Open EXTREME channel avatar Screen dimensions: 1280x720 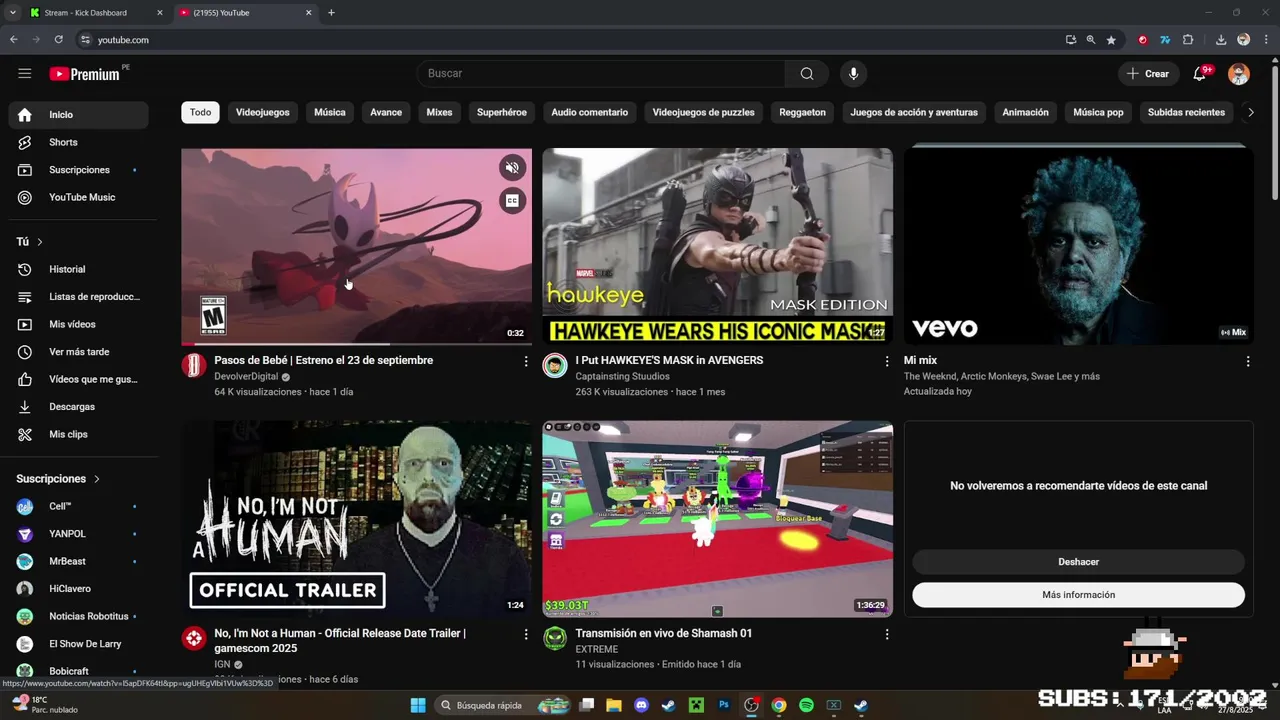click(x=555, y=638)
